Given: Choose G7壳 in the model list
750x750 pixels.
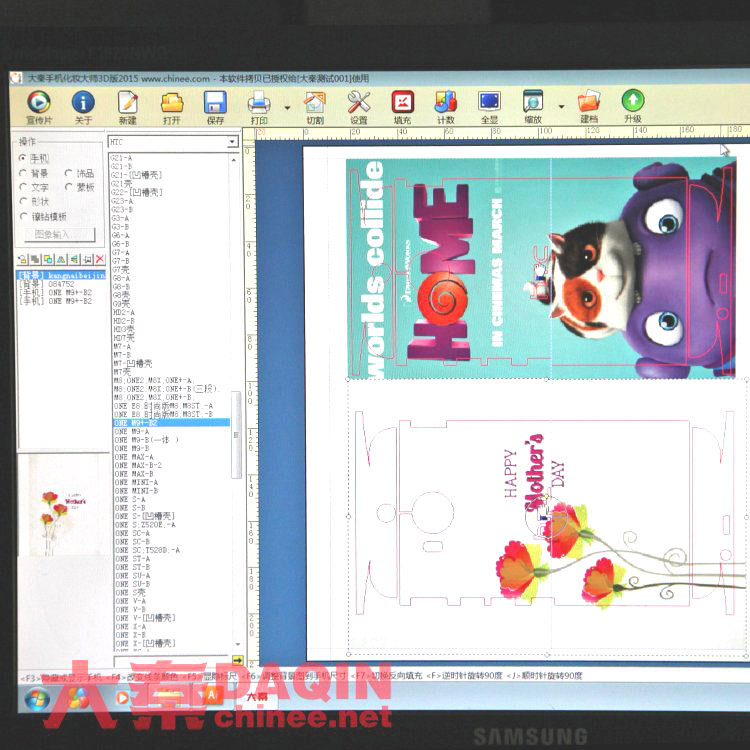Looking at the screenshot, I should pyautogui.click(x=121, y=269).
